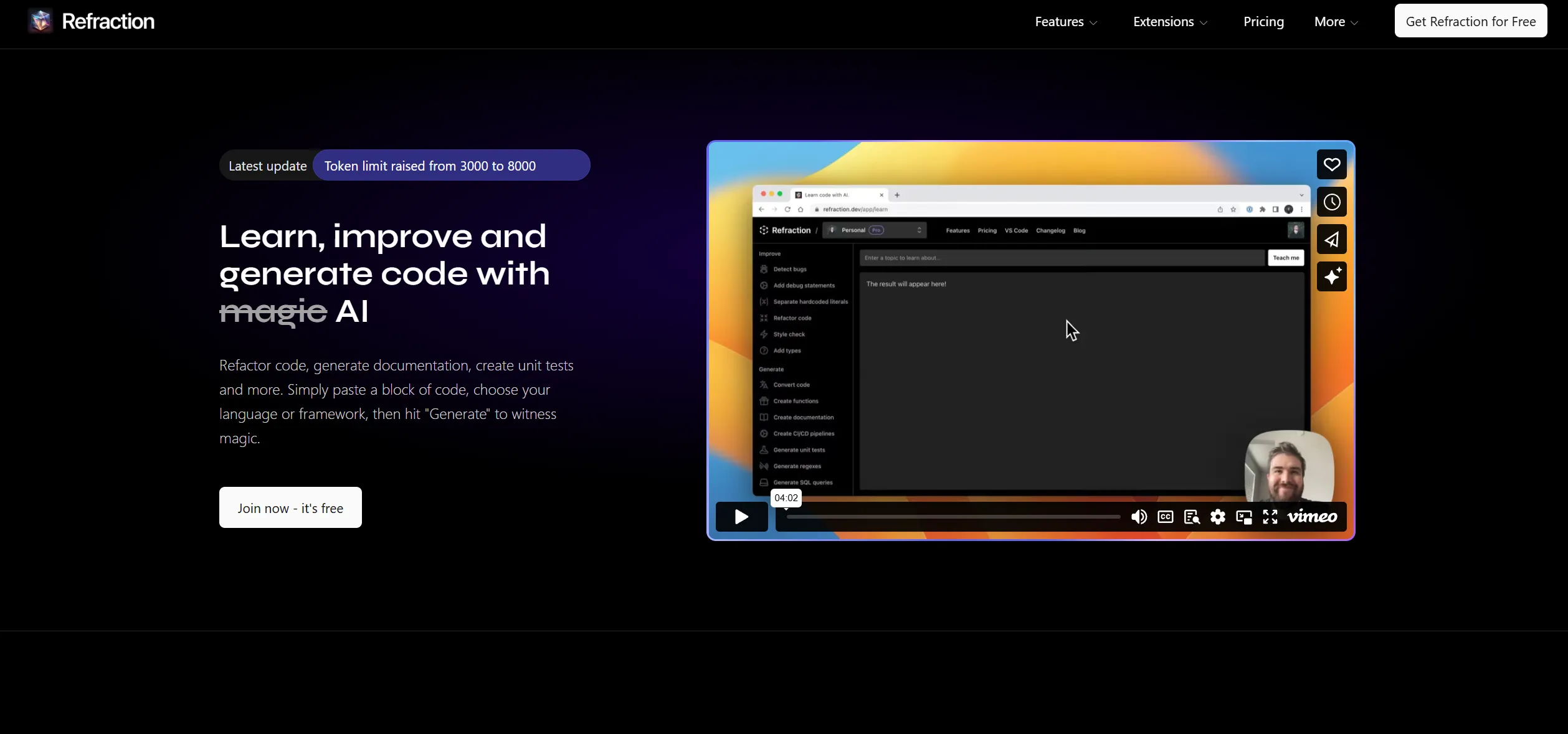
Task: Click the Vimeo logo on player
Action: pos(1312,517)
